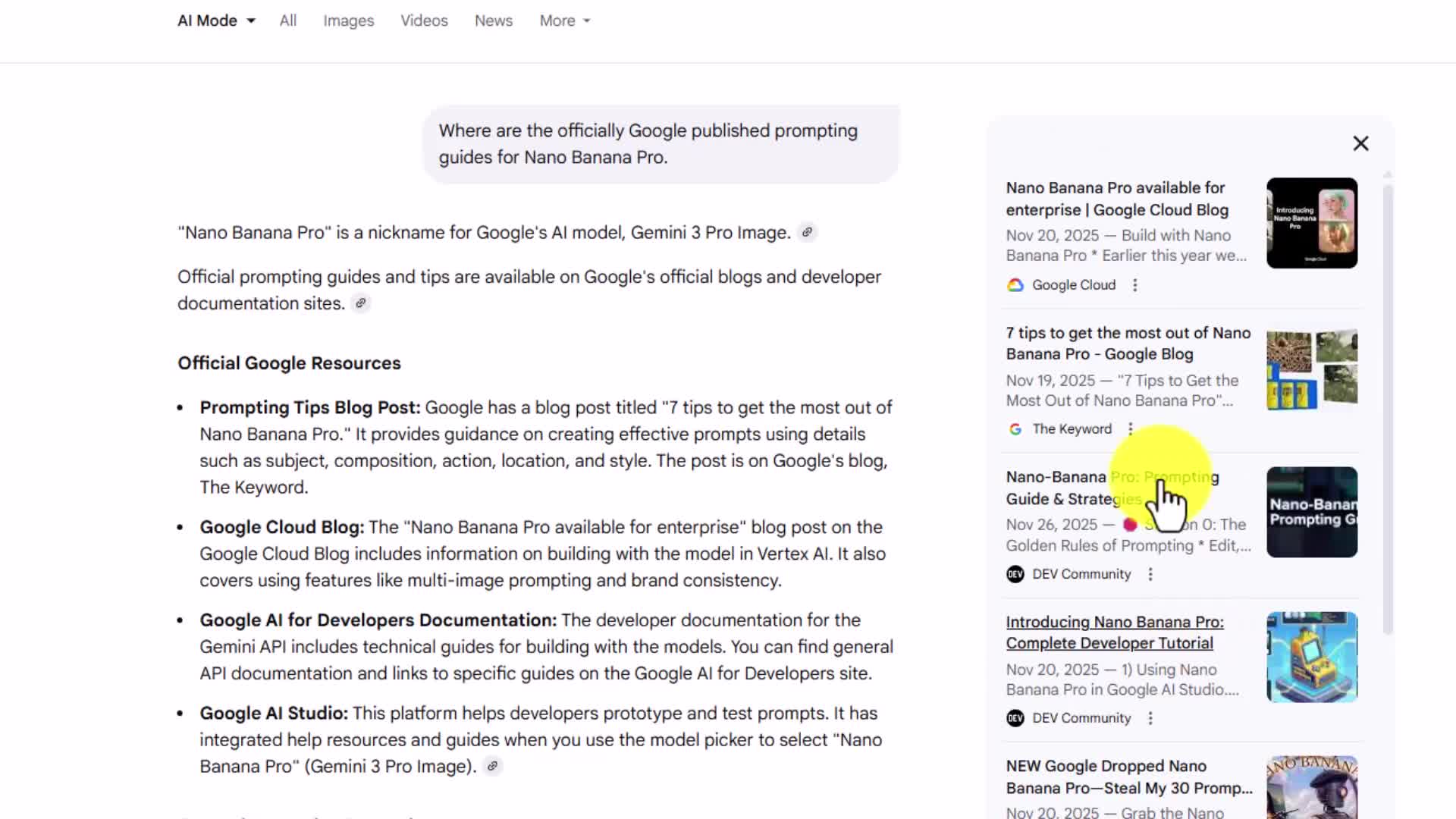The height and width of the screenshot is (819, 1456).
Task: Switch to the Images tab
Action: pyautogui.click(x=348, y=21)
